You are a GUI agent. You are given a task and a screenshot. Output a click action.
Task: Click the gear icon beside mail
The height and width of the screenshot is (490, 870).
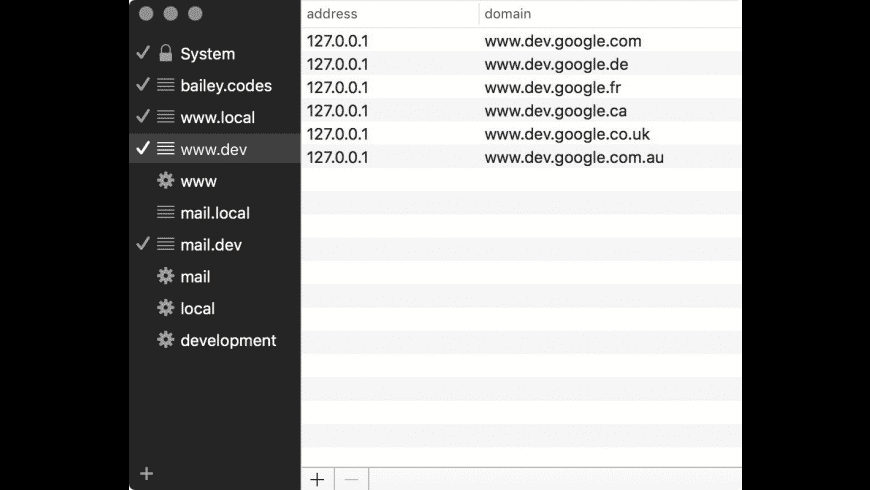point(166,277)
